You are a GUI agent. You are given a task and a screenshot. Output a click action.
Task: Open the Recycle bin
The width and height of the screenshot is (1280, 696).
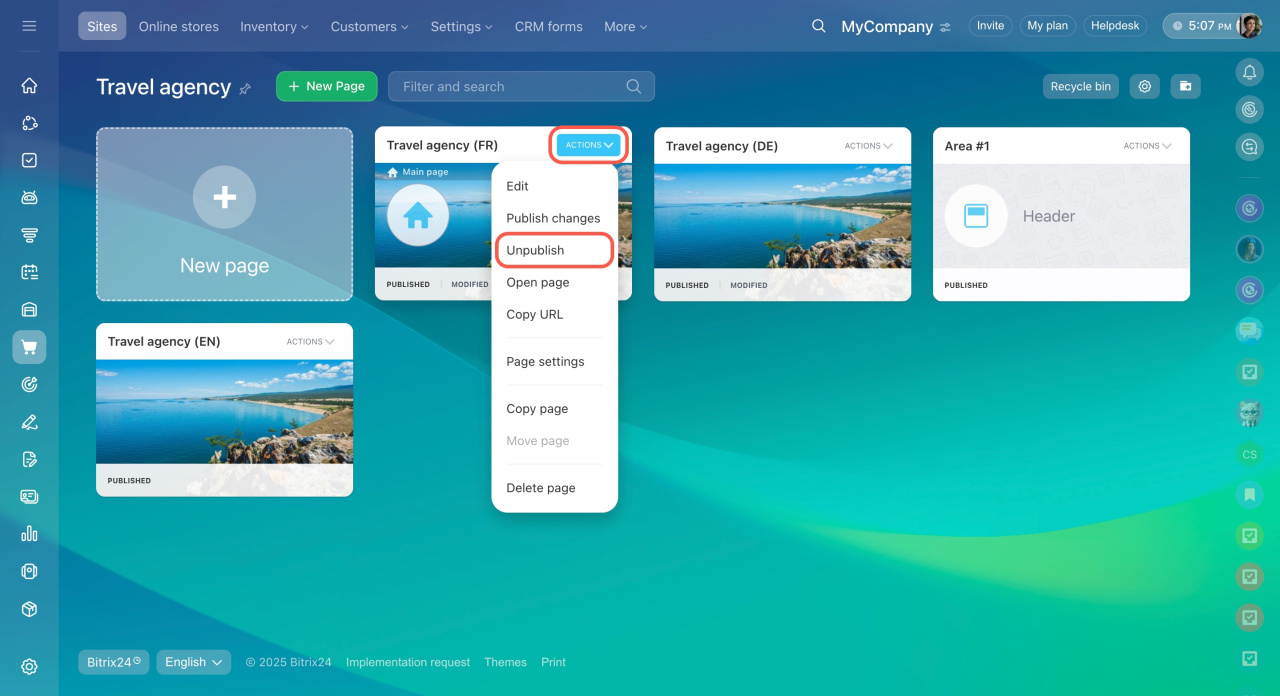[1080, 86]
